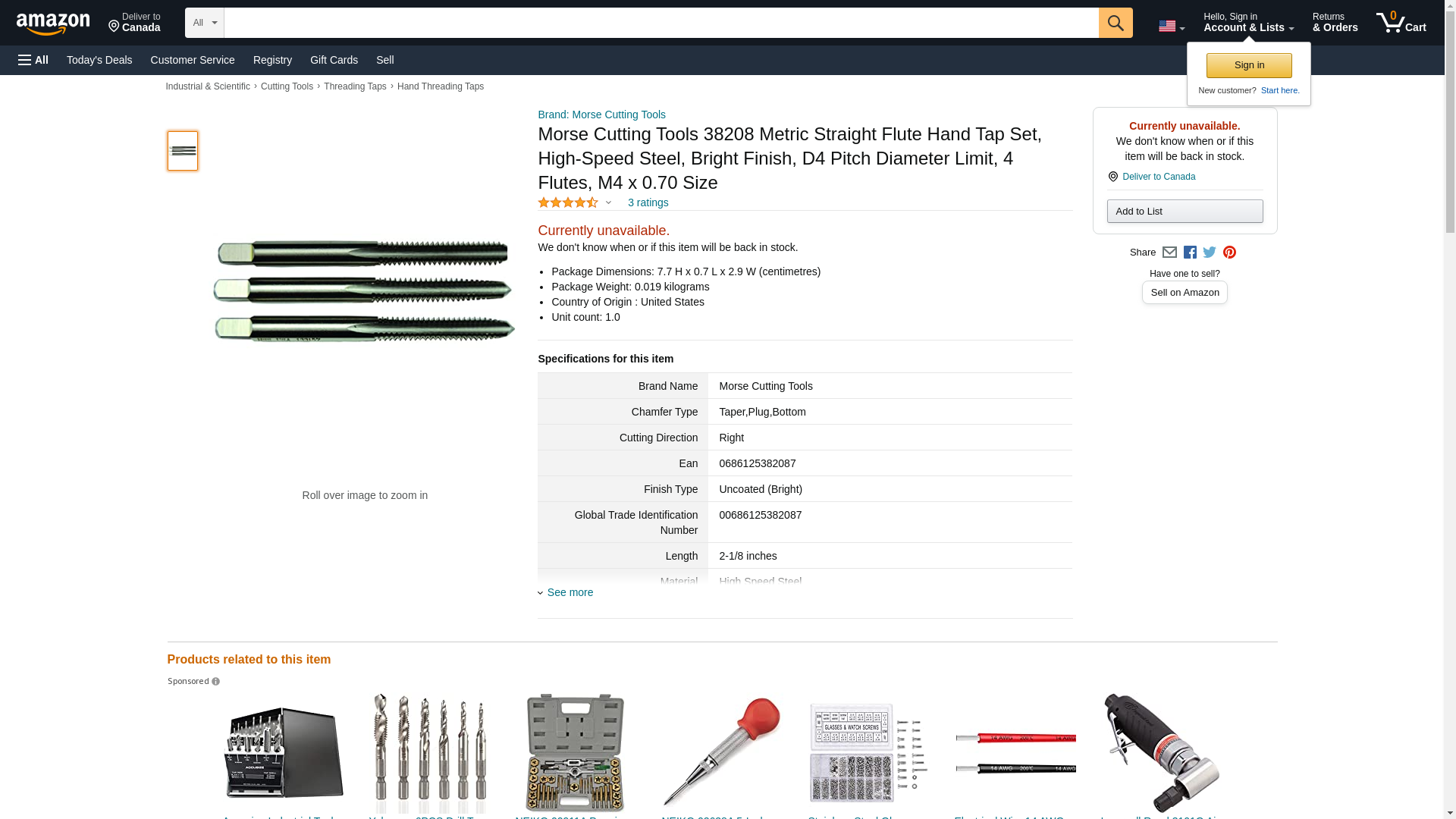Open Gift Cards in the nav bar
The width and height of the screenshot is (1456, 819).
(334, 60)
